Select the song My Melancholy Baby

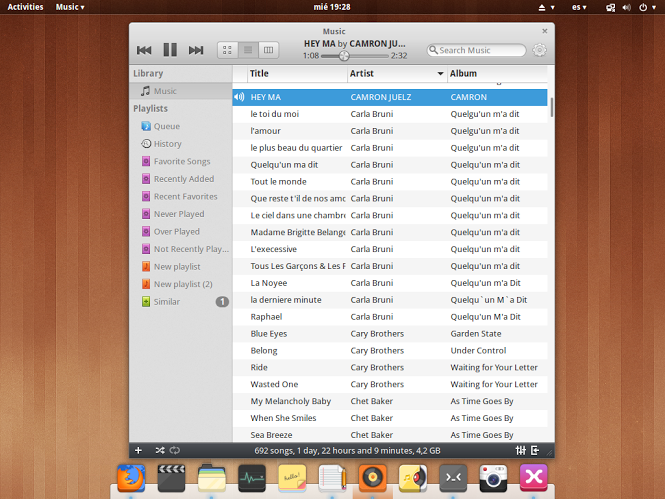pyautogui.click(x=390, y=401)
